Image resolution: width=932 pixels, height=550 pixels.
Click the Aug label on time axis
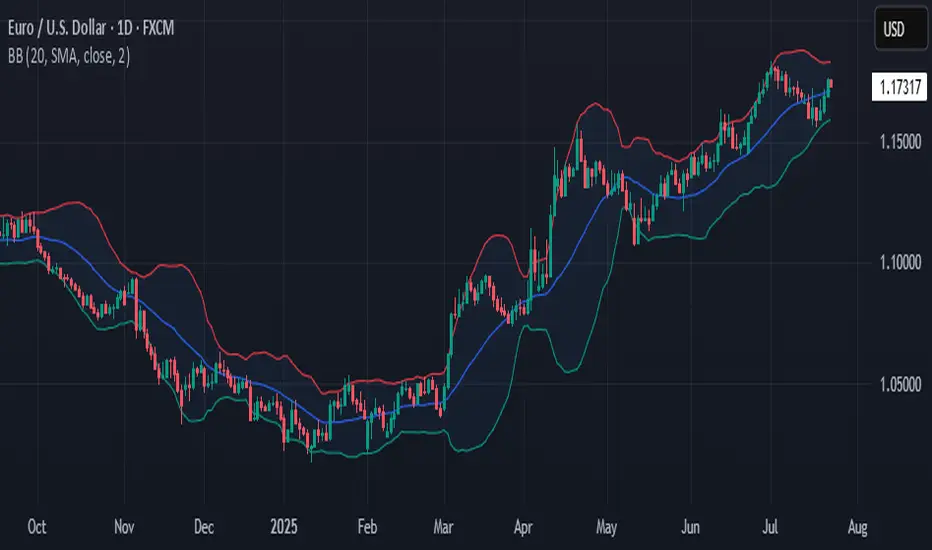pos(858,527)
